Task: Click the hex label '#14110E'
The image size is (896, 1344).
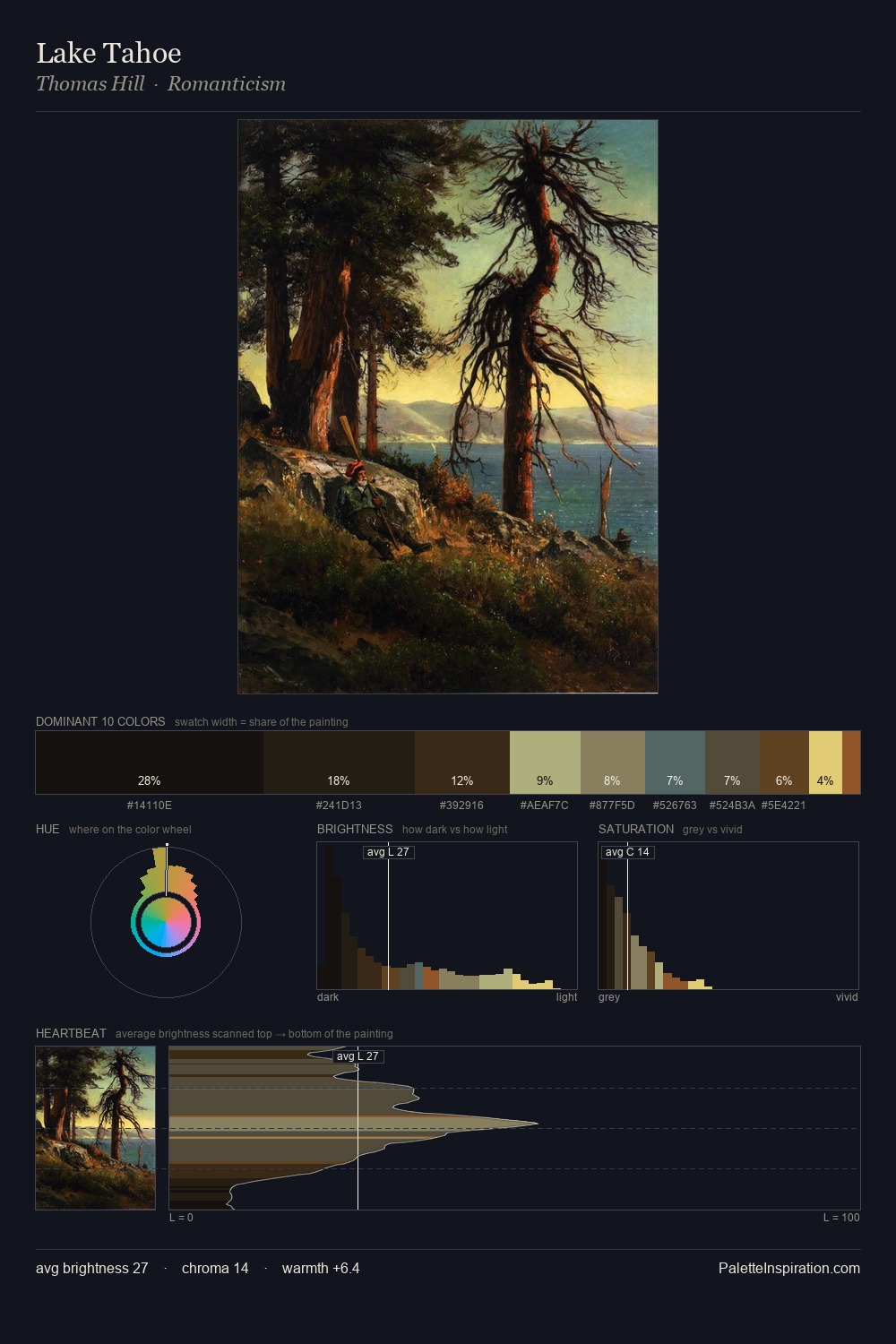Action: pyautogui.click(x=150, y=806)
